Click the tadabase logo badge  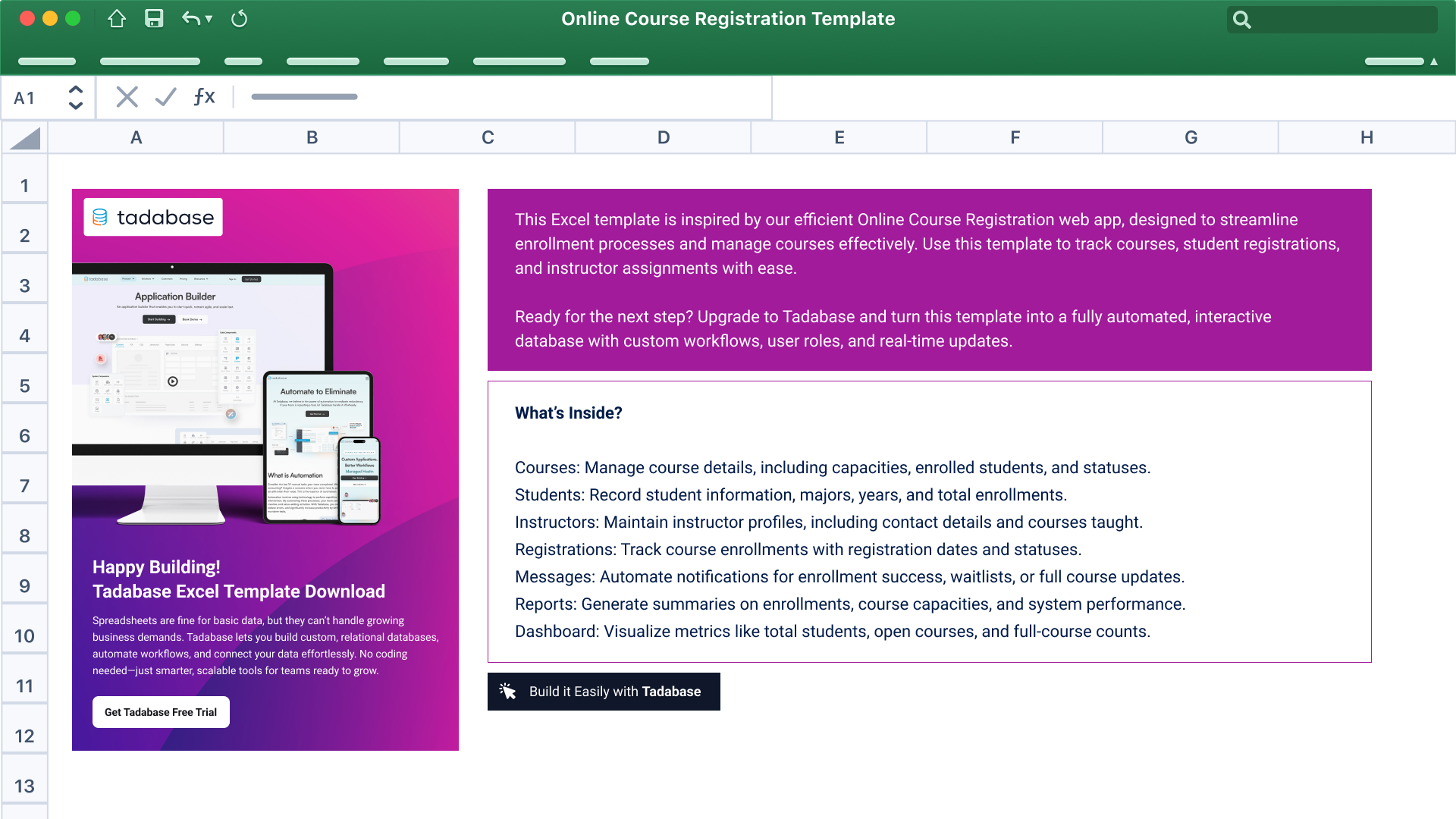(x=153, y=218)
